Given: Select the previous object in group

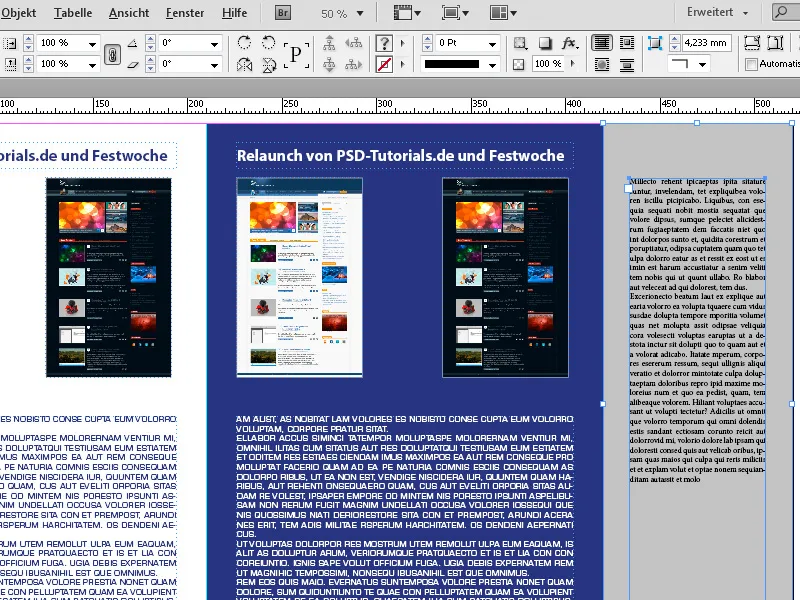Looking at the screenshot, I should pos(353,43).
